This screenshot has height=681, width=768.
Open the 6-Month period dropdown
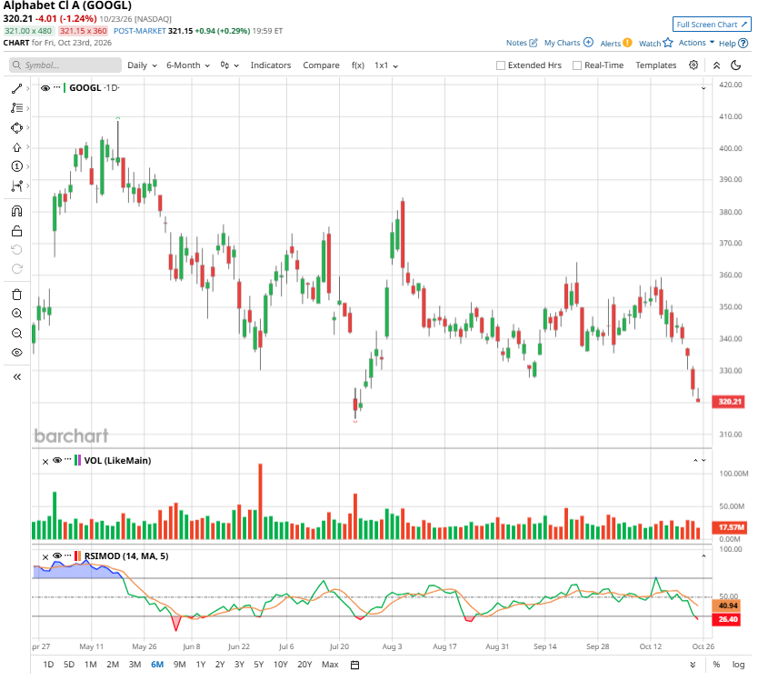pyautogui.click(x=188, y=65)
